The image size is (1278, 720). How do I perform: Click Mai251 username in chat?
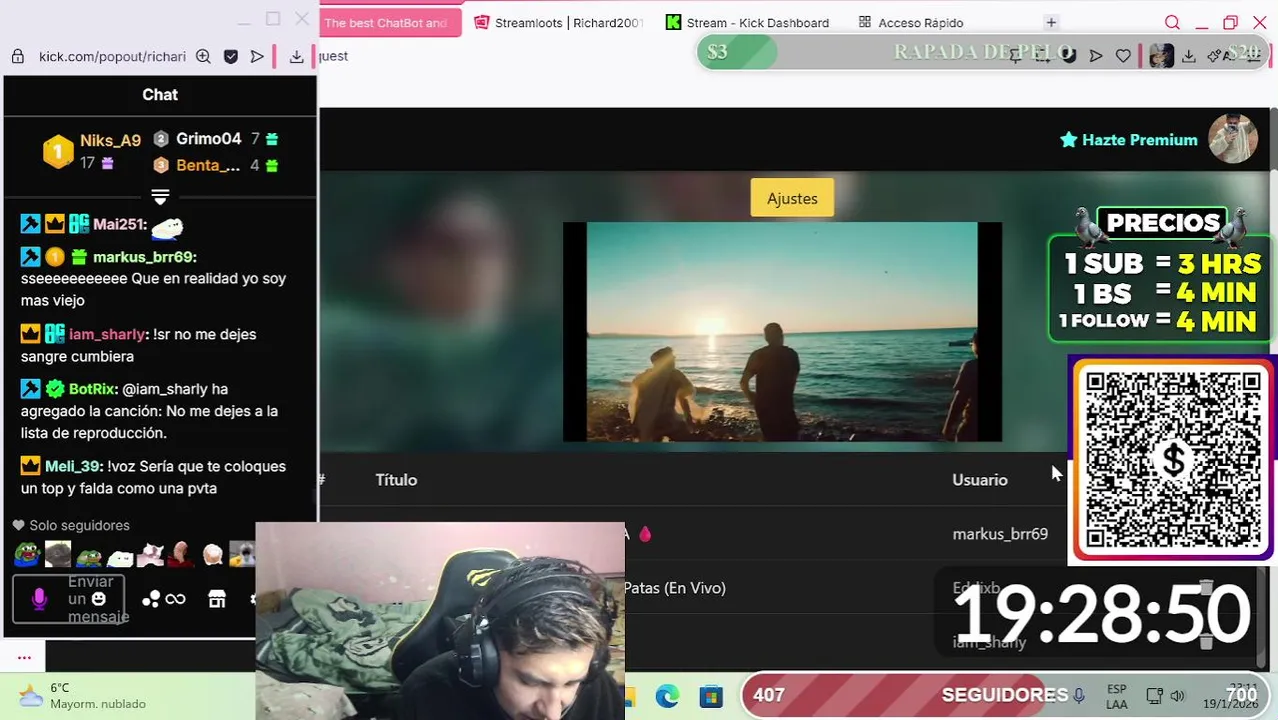point(119,224)
